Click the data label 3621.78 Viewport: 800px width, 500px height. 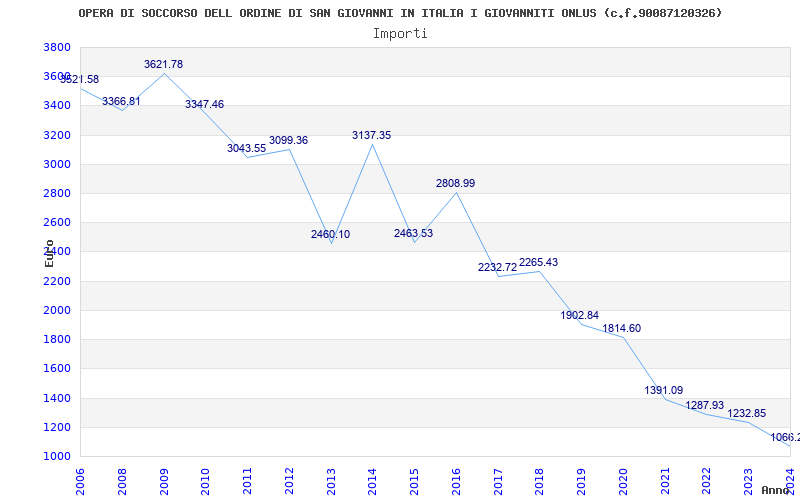point(163,64)
